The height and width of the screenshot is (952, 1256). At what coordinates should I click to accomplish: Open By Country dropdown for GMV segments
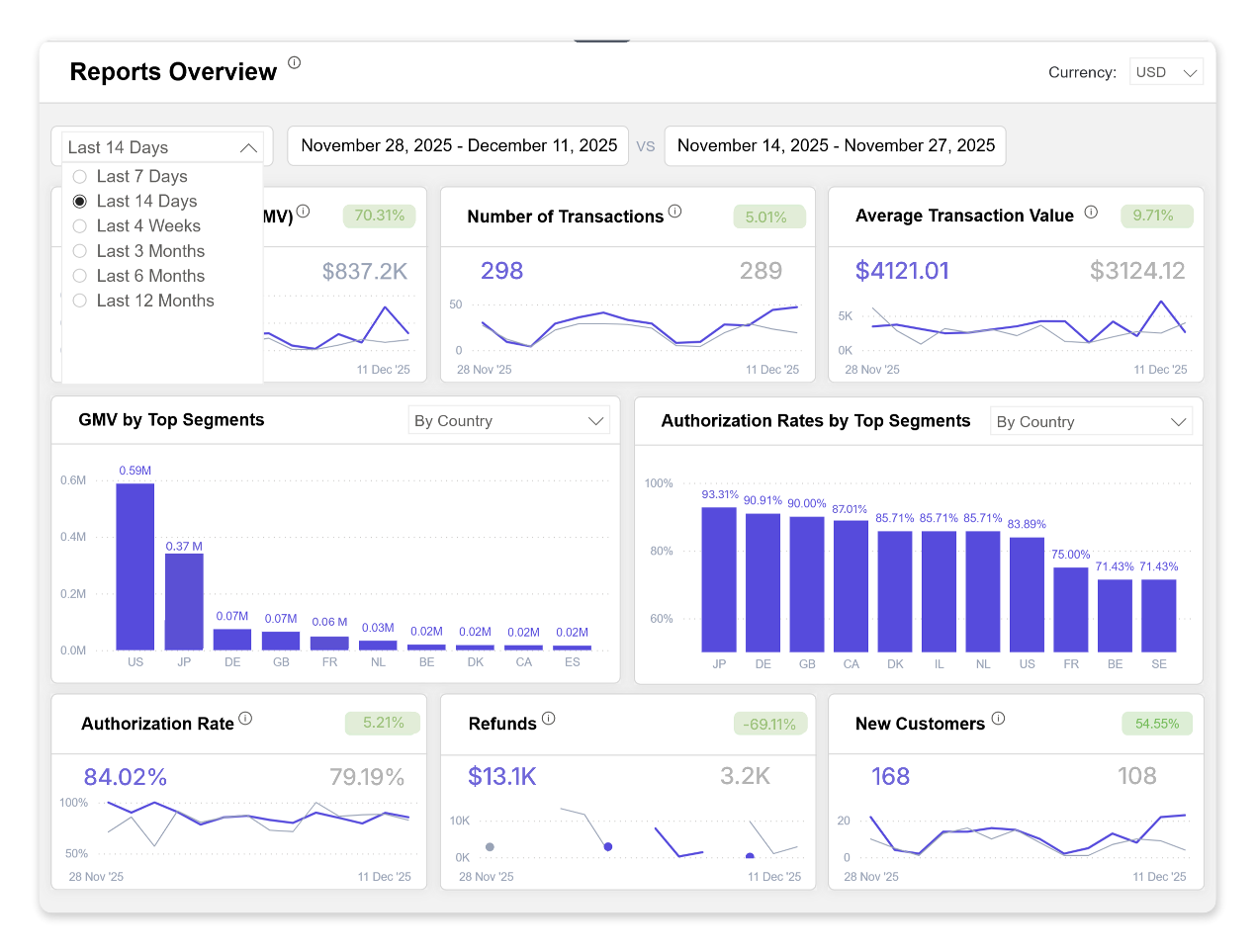508,421
